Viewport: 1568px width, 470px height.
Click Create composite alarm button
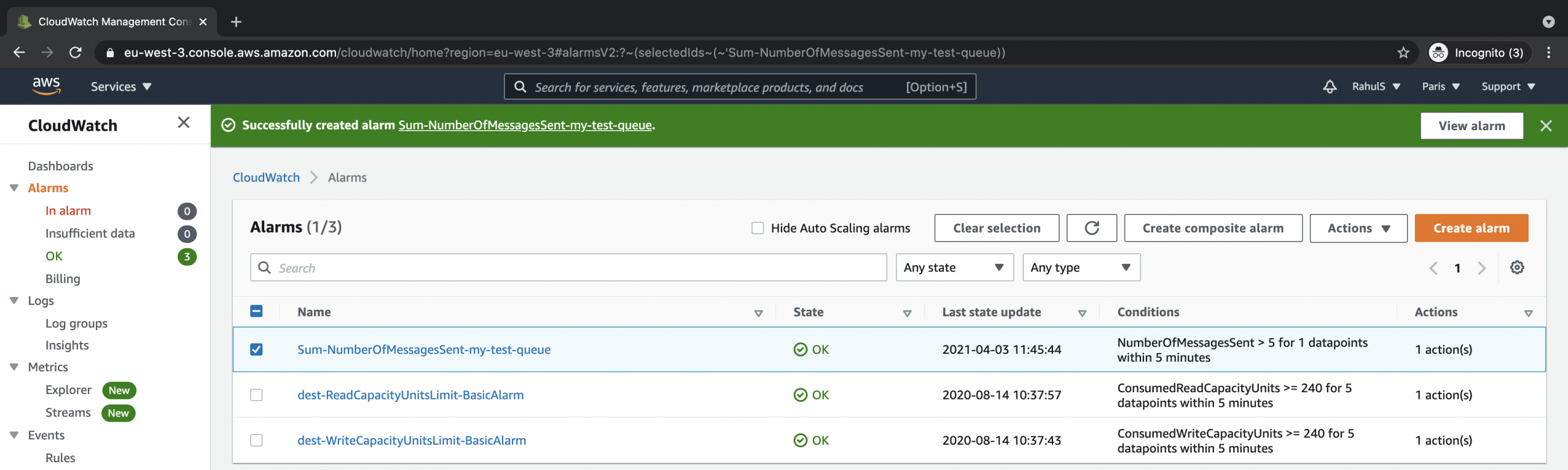(1213, 228)
